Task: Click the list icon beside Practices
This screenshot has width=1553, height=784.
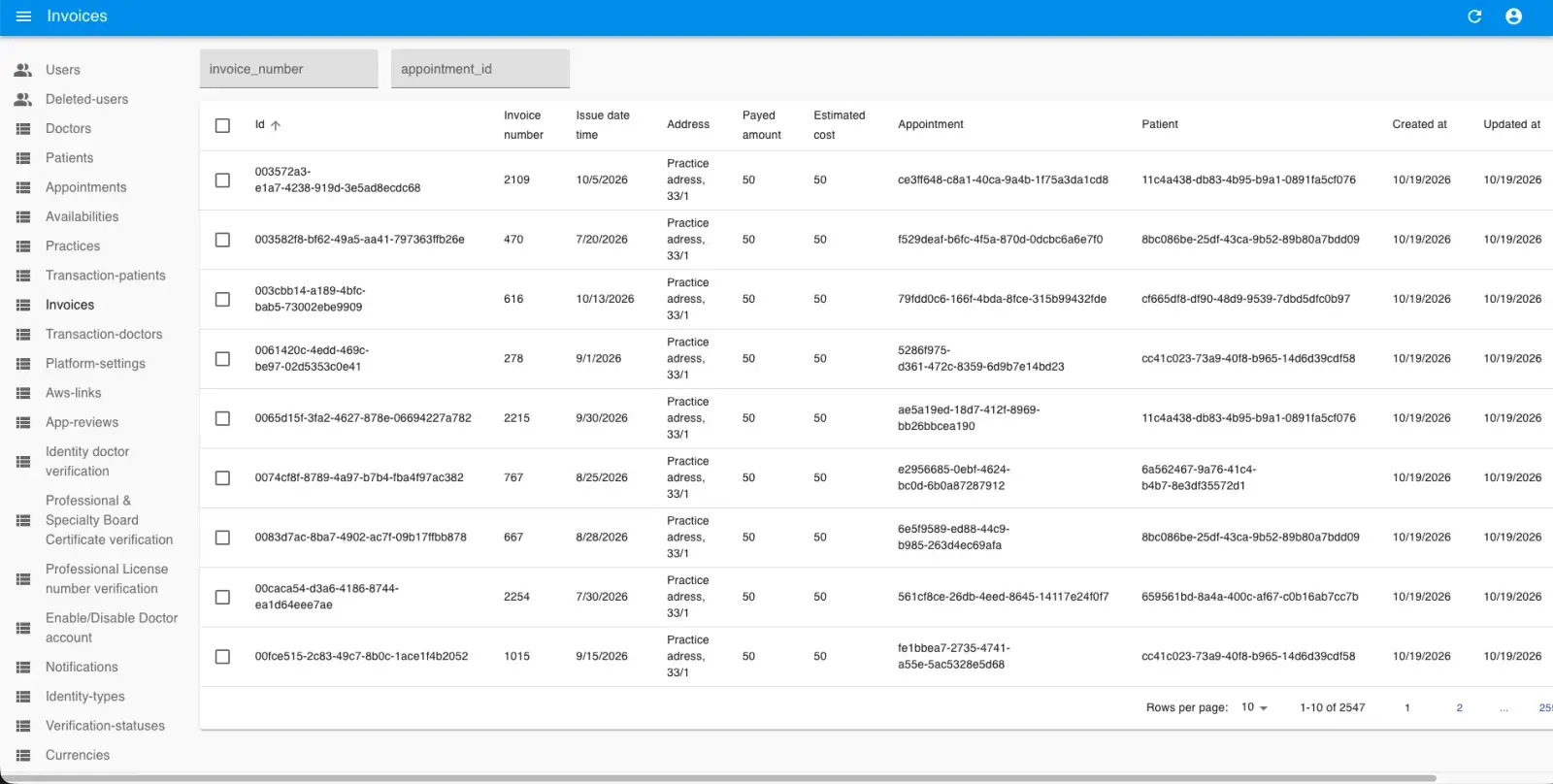Action: pyautogui.click(x=23, y=246)
